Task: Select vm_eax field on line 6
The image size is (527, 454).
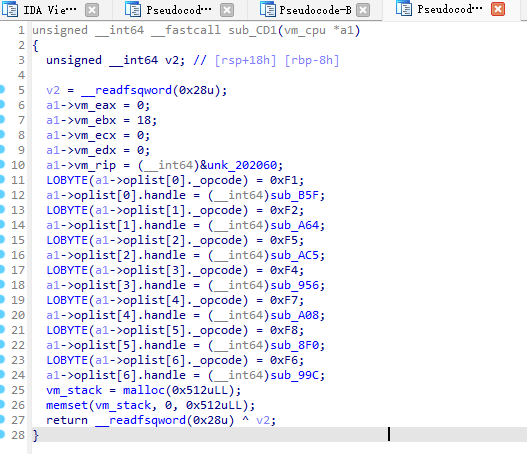Action: pyautogui.click(x=95, y=106)
